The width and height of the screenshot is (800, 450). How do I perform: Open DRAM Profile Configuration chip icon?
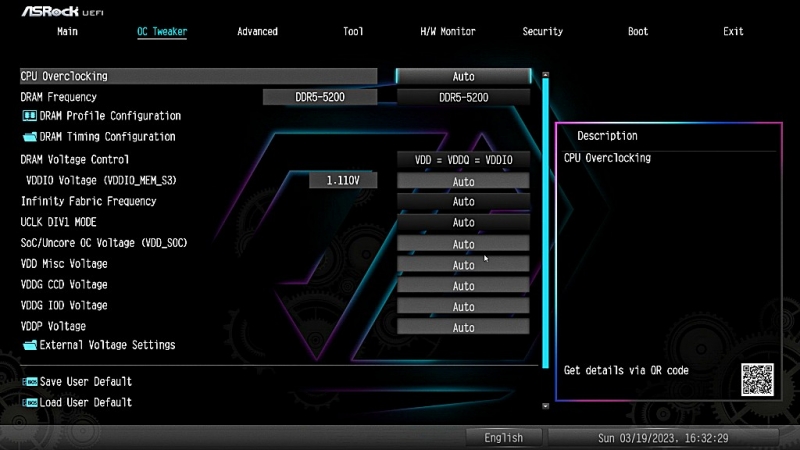pyautogui.click(x=30, y=116)
